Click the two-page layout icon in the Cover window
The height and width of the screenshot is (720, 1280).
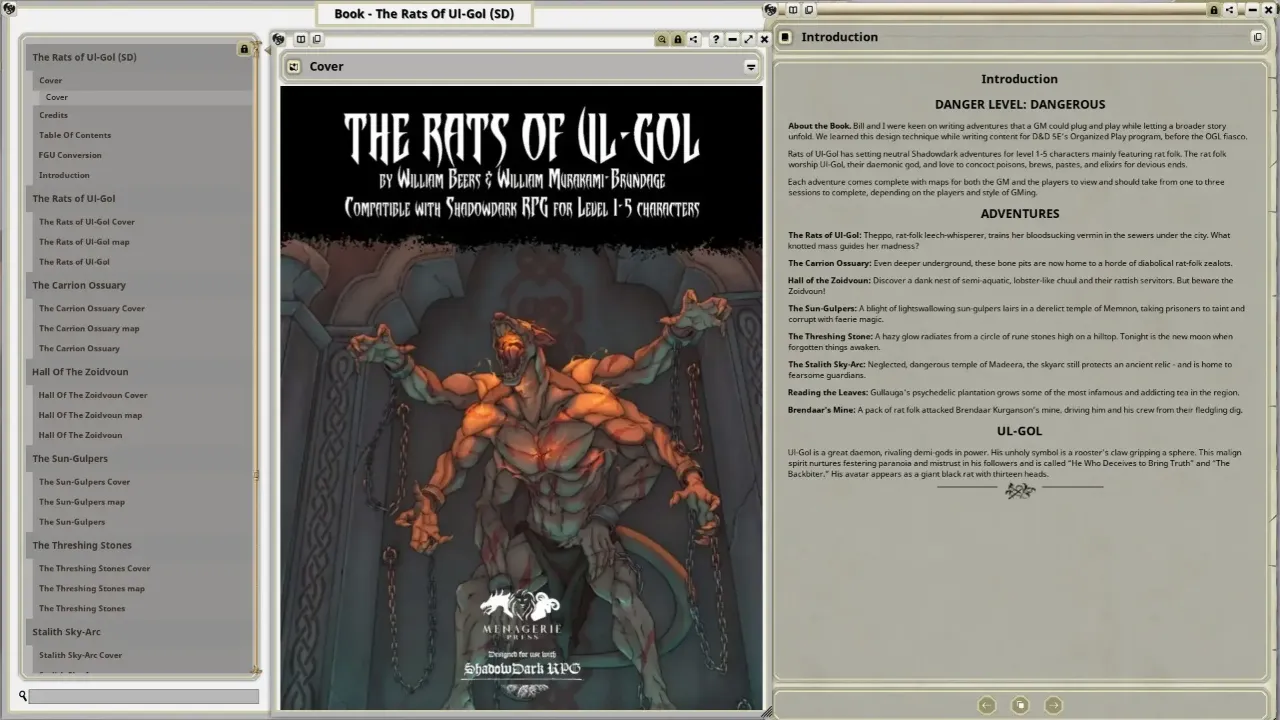(300, 39)
